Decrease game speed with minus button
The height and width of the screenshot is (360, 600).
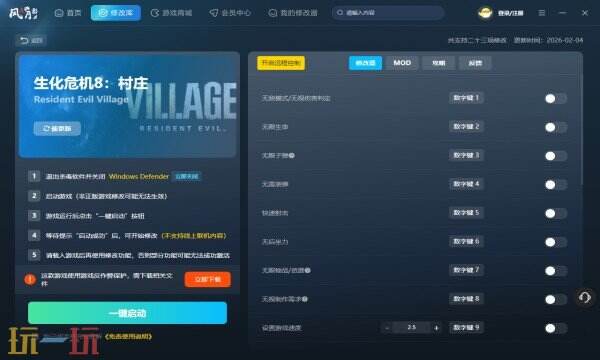coord(387,328)
